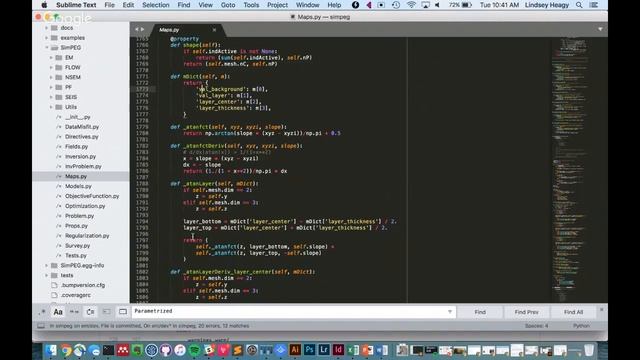
Task: Expand the SimPEG.egg-info folder
Action: point(47,265)
